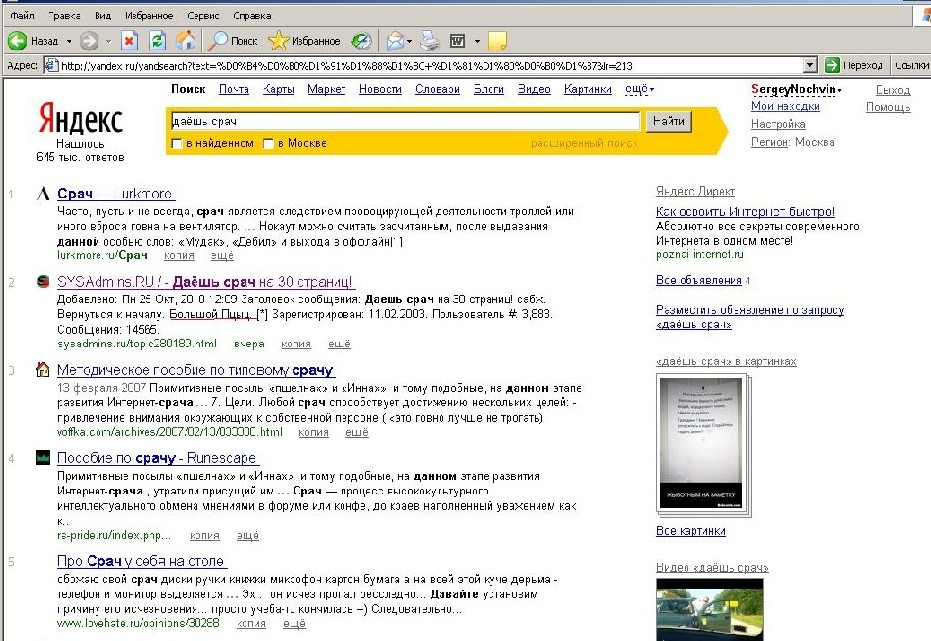
Task: Open the image thumbnail under "в картинках"
Action: click(702, 444)
